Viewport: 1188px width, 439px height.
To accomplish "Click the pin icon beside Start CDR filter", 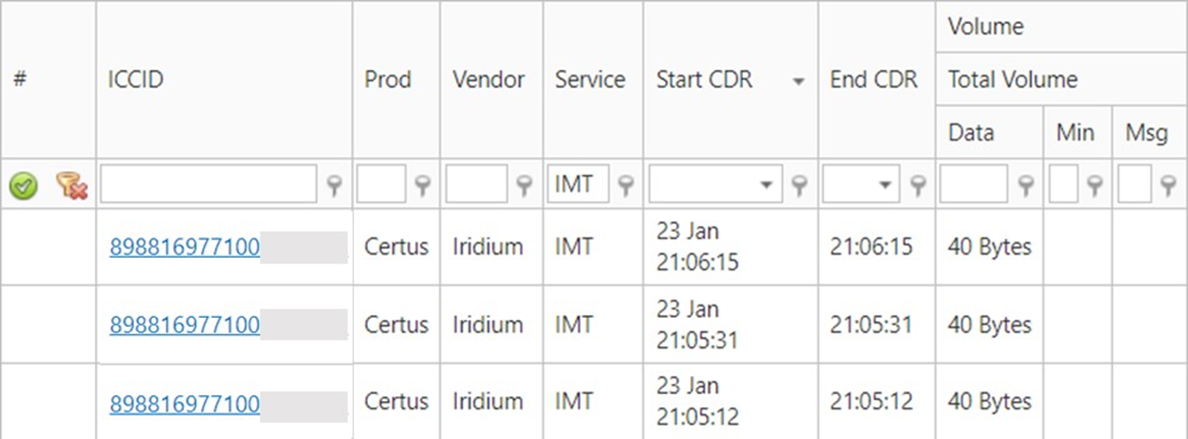I will (x=799, y=184).
